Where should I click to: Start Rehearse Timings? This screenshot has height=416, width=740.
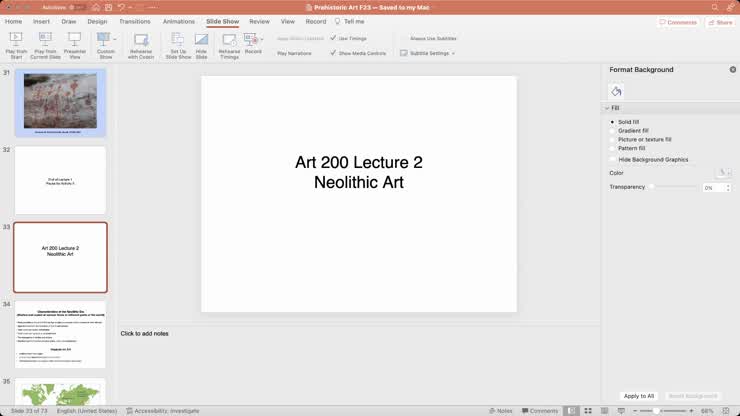[x=229, y=46]
